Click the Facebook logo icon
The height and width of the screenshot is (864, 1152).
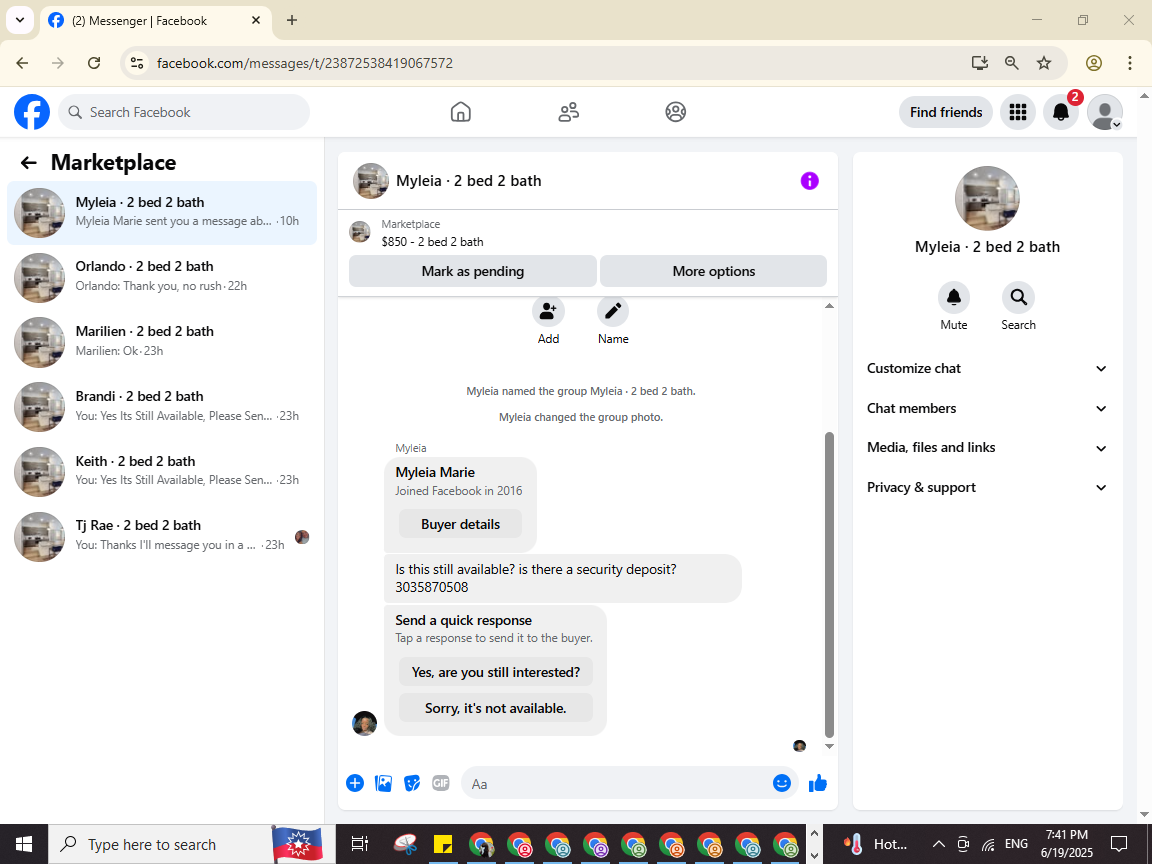[32, 112]
